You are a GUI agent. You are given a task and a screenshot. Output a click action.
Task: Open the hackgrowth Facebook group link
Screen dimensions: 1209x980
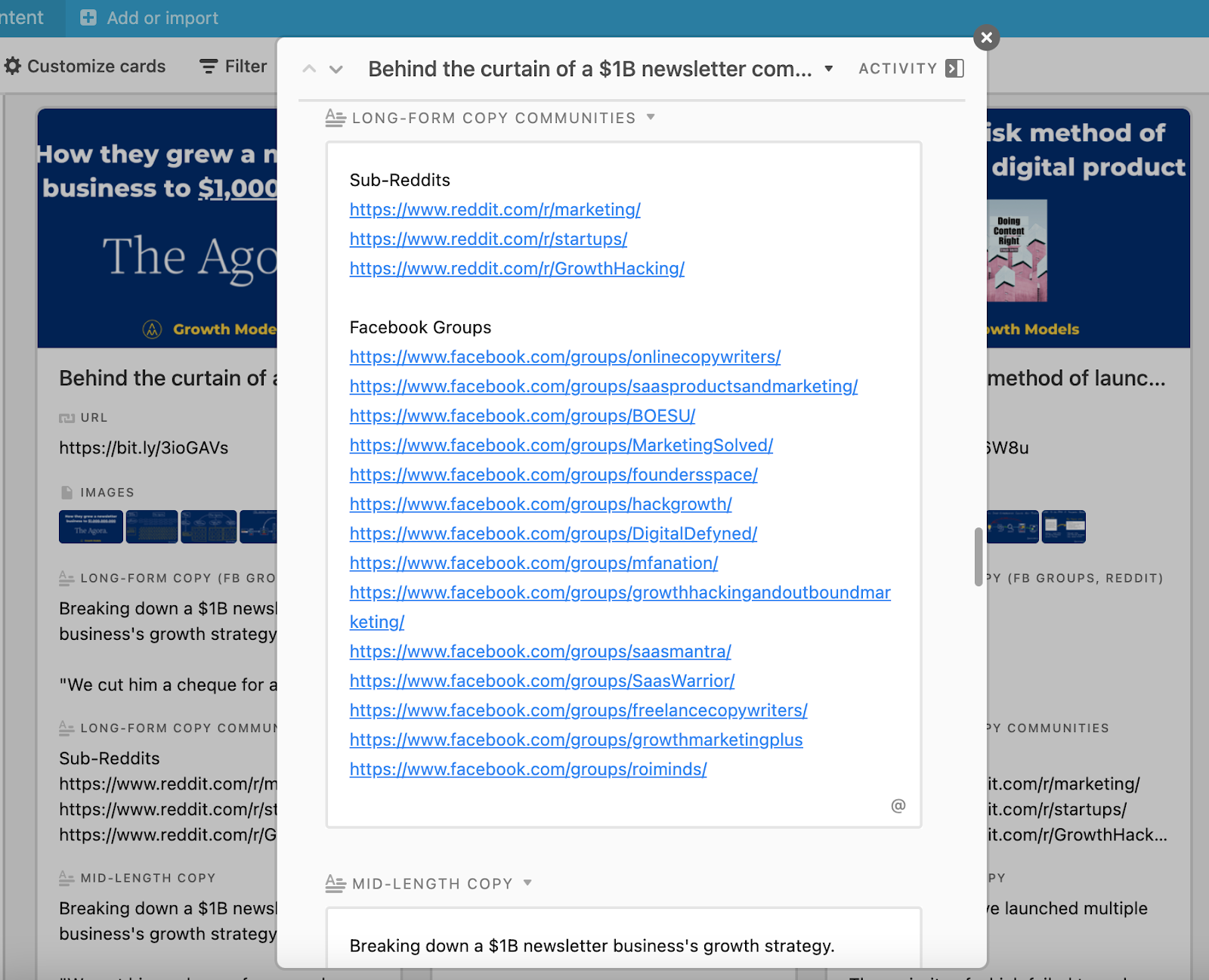541,504
